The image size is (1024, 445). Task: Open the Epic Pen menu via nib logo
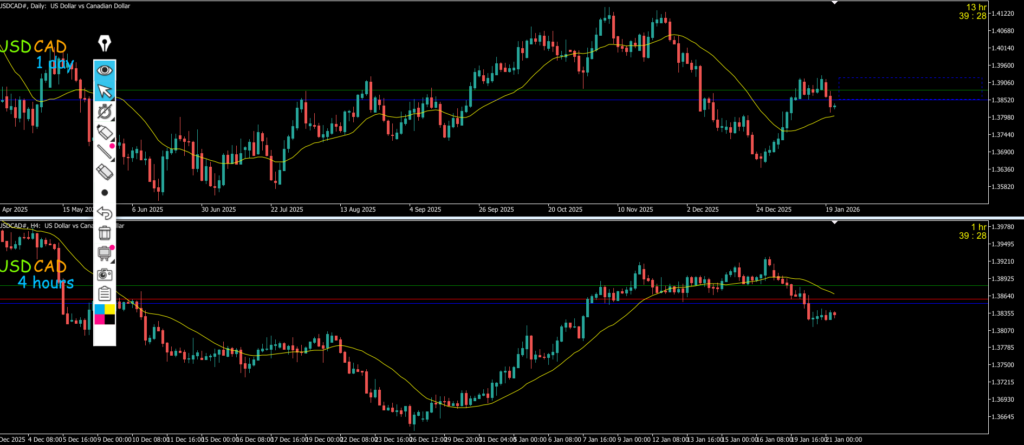pyautogui.click(x=104, y=44)
